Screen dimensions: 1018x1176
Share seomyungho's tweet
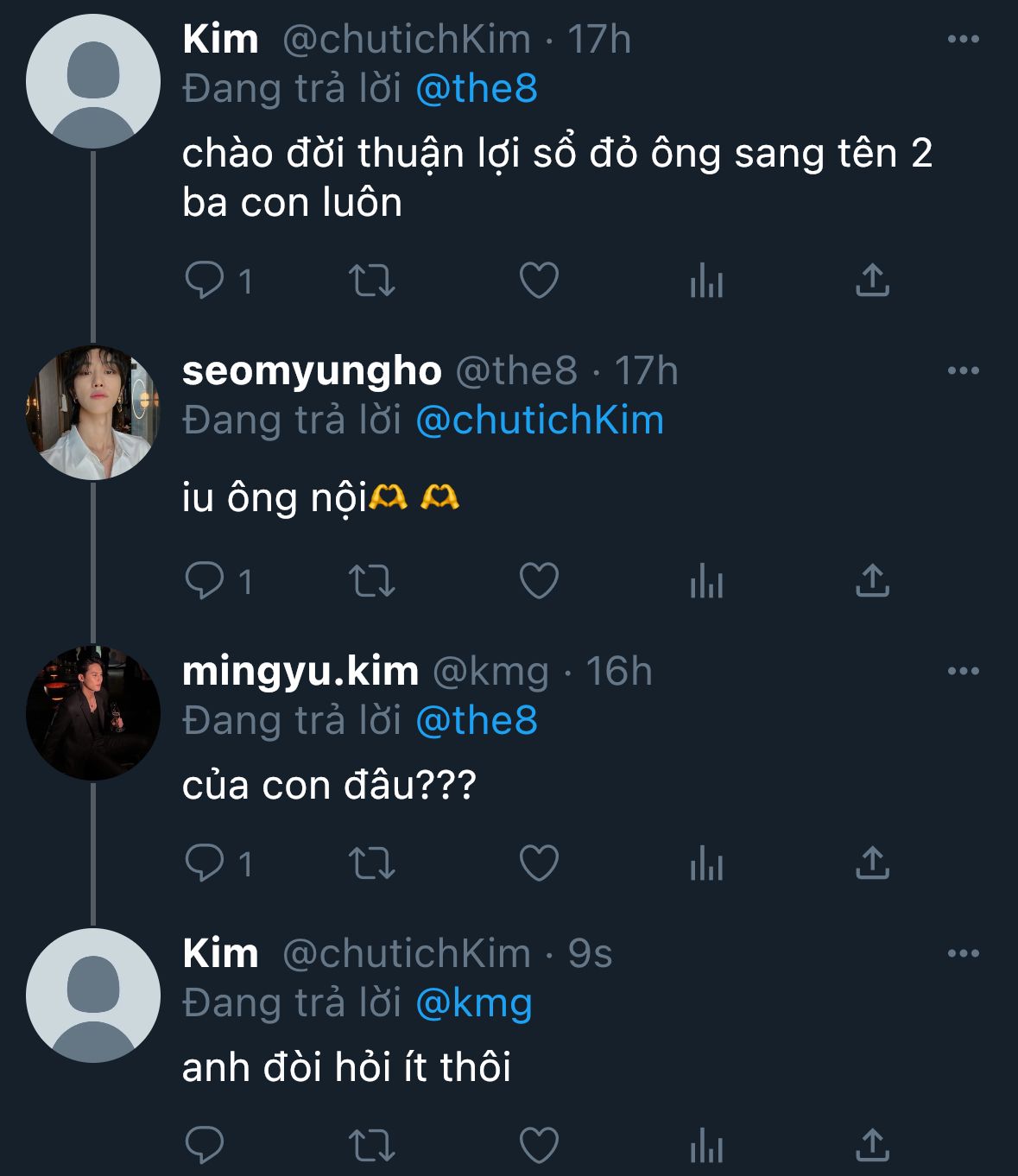(x=872, y=580)
